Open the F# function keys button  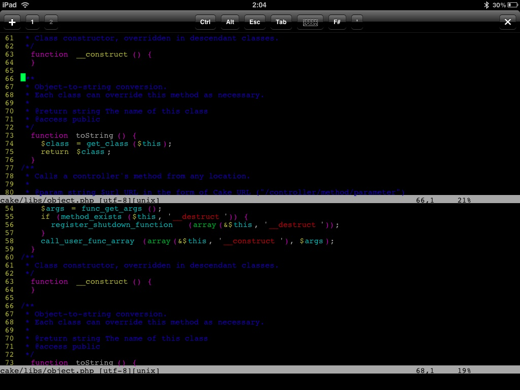coord(337,22)
